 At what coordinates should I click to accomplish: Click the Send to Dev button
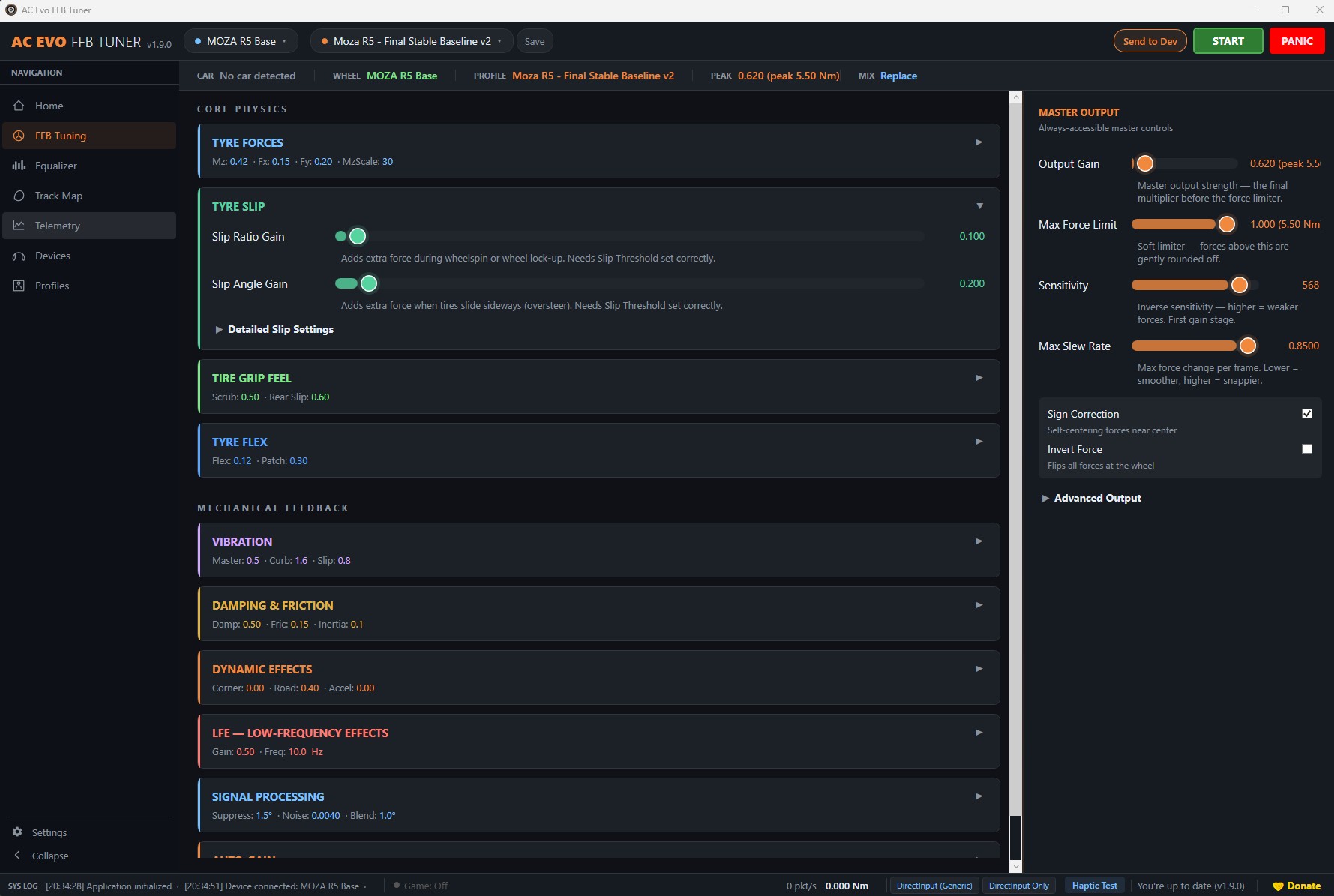(x=1150, y=41)
